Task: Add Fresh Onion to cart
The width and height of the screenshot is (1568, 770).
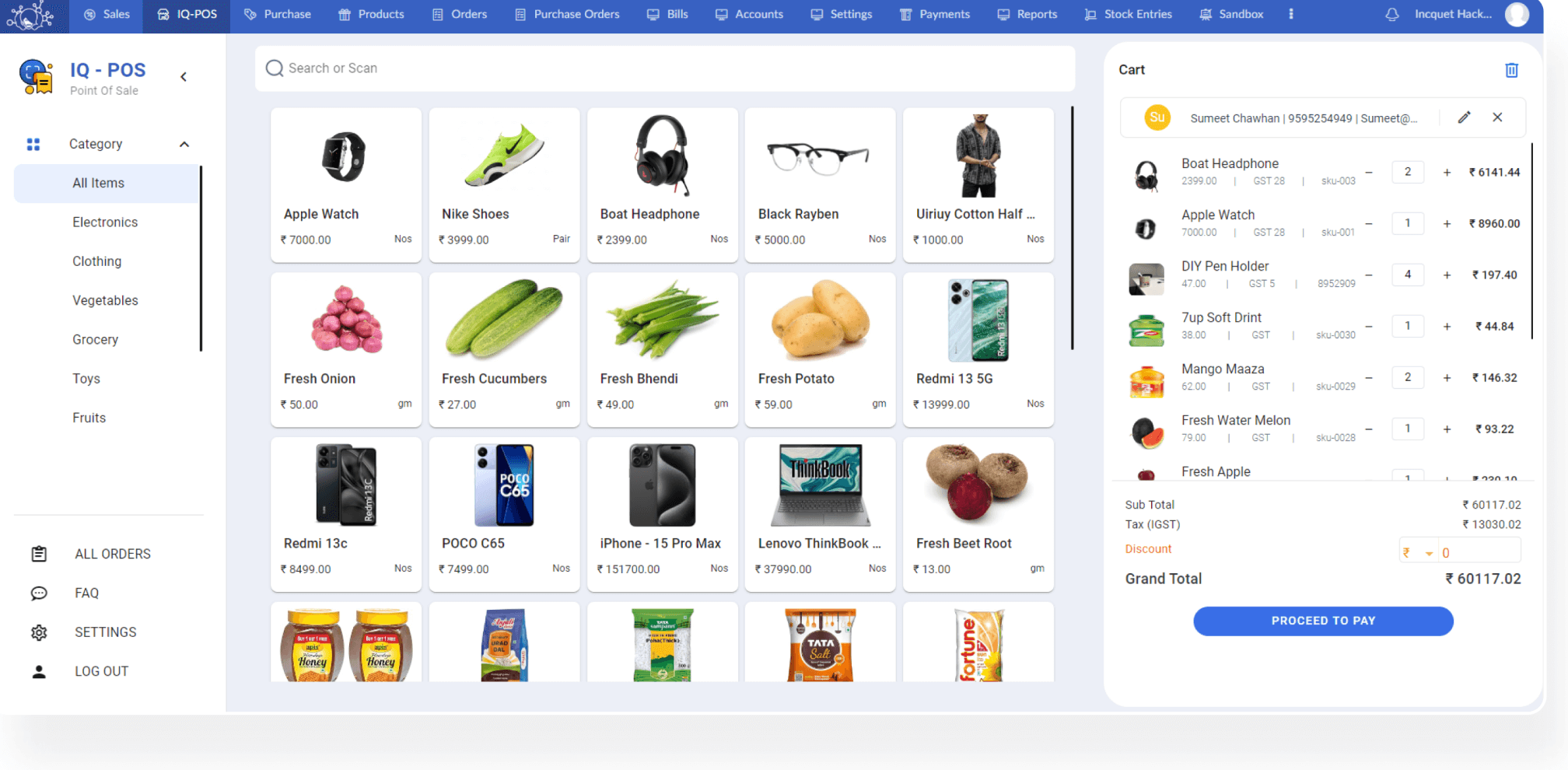Action: (x=346, y=350)
